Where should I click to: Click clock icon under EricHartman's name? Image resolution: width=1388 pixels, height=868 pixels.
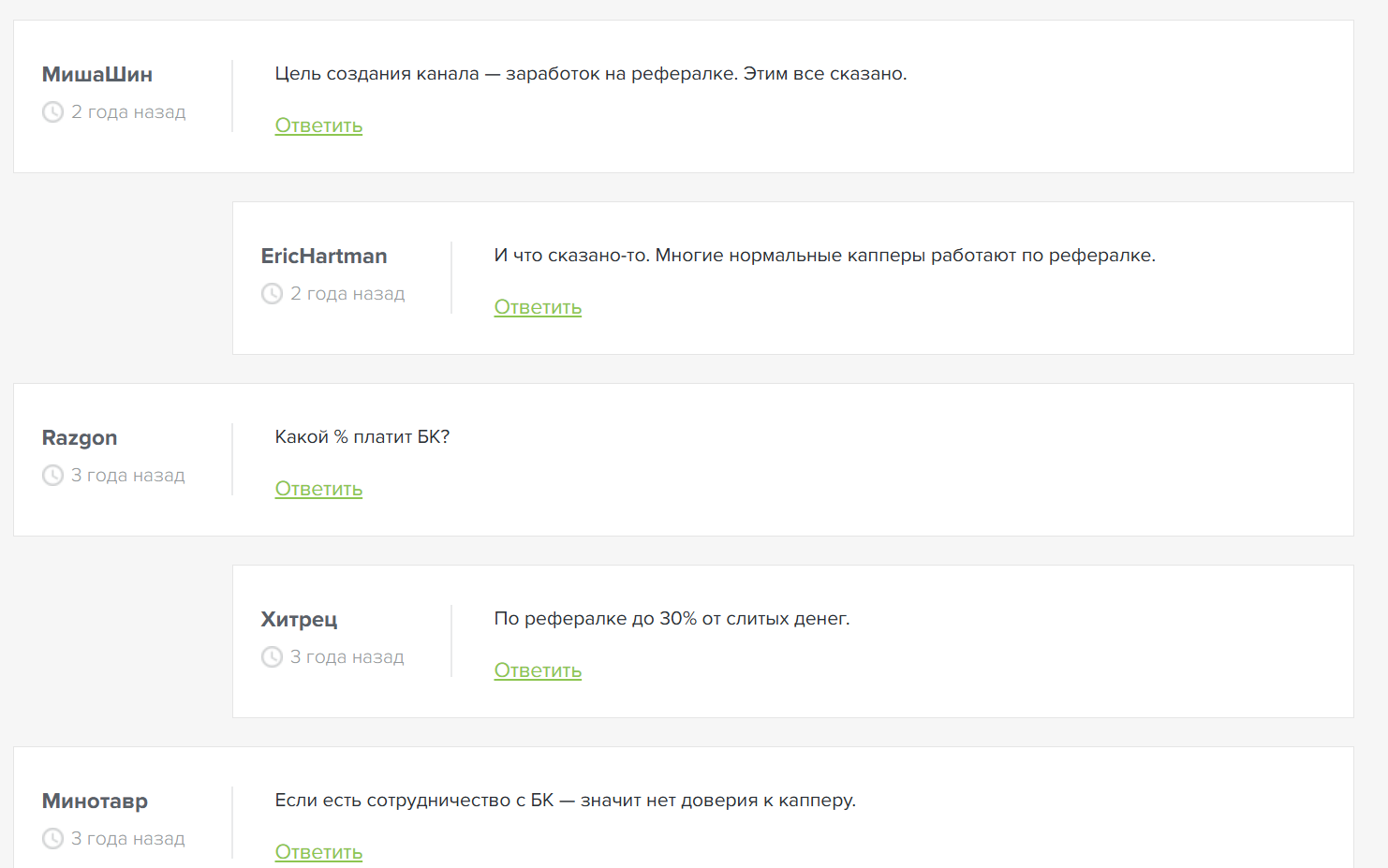tap(272, 294)
